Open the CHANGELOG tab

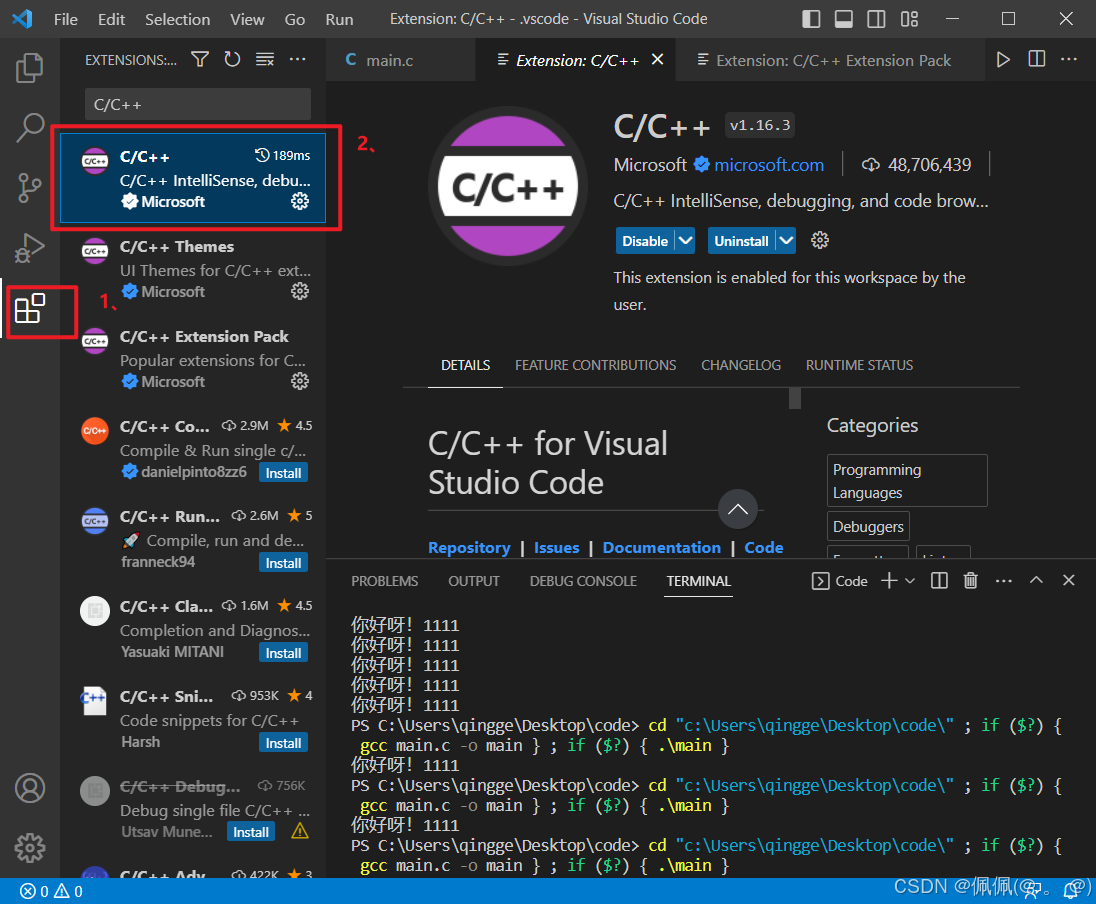point(741,365)
